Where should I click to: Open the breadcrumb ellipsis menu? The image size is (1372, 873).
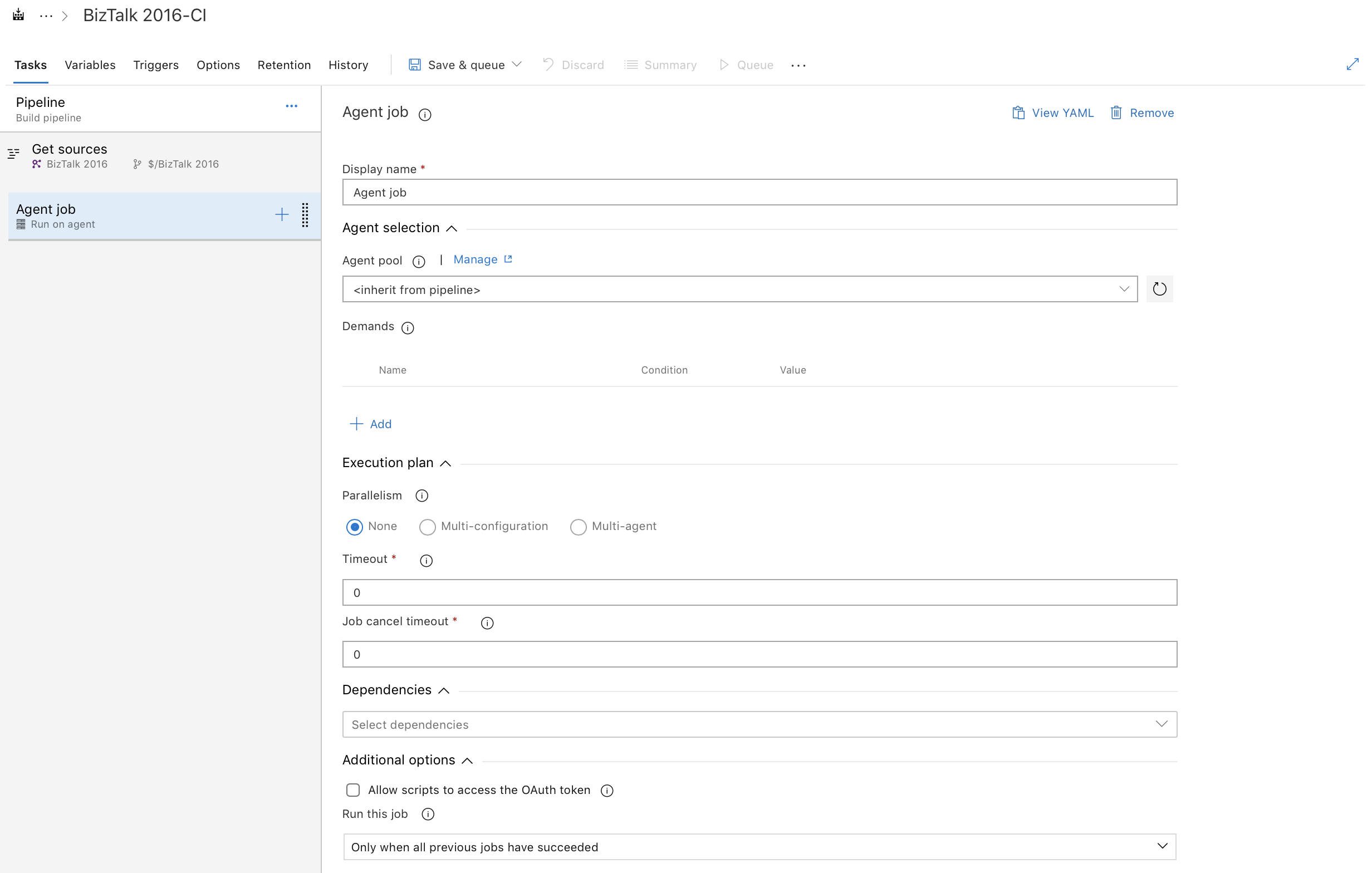point(46,16)
